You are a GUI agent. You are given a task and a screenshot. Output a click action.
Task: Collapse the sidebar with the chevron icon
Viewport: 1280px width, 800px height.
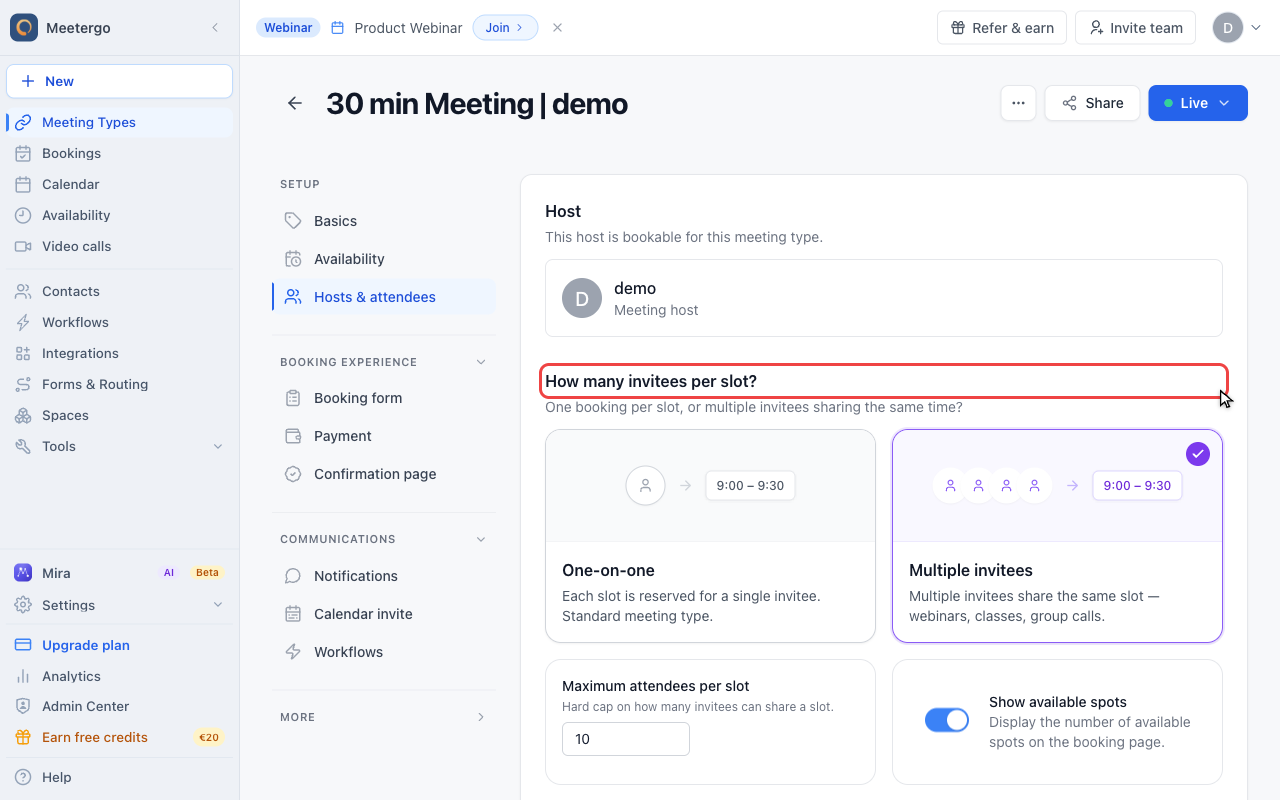pos(215,28)
